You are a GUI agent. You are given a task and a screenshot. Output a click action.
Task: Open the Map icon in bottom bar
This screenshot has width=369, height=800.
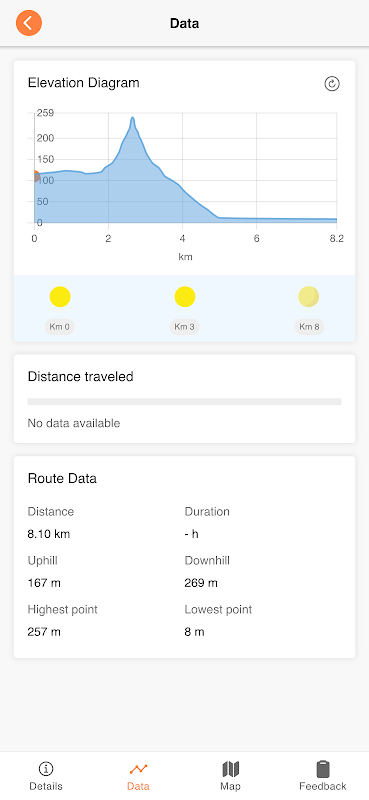(x=231, y=768)
